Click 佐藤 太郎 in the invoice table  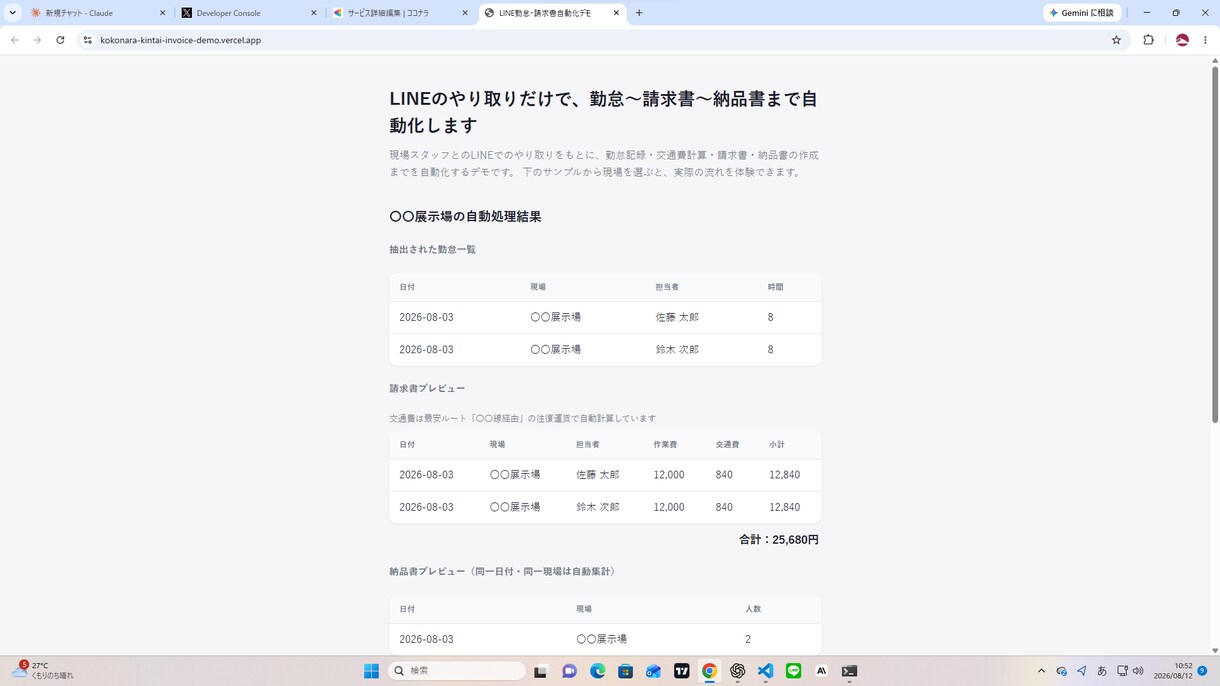point(597,475)
